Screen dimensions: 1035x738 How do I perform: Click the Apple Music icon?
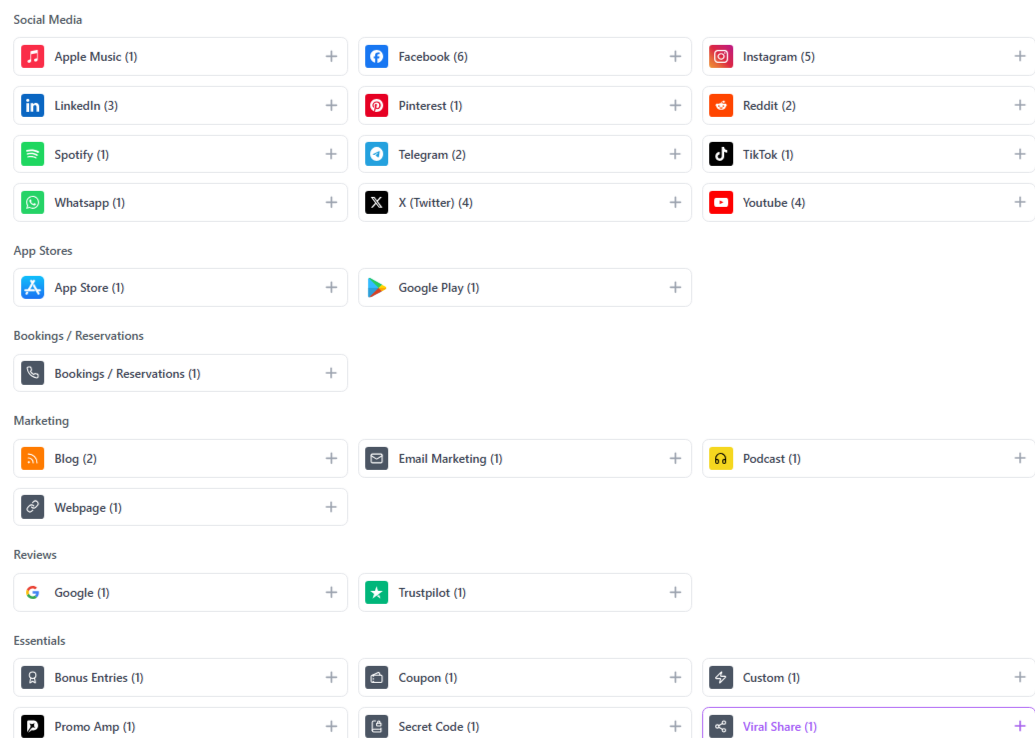[x=33, y=57]
